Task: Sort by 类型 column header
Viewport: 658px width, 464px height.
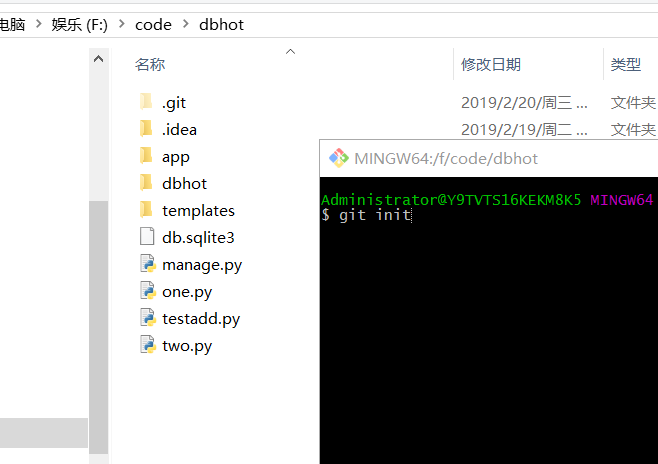Action: [x=626, y=65]
